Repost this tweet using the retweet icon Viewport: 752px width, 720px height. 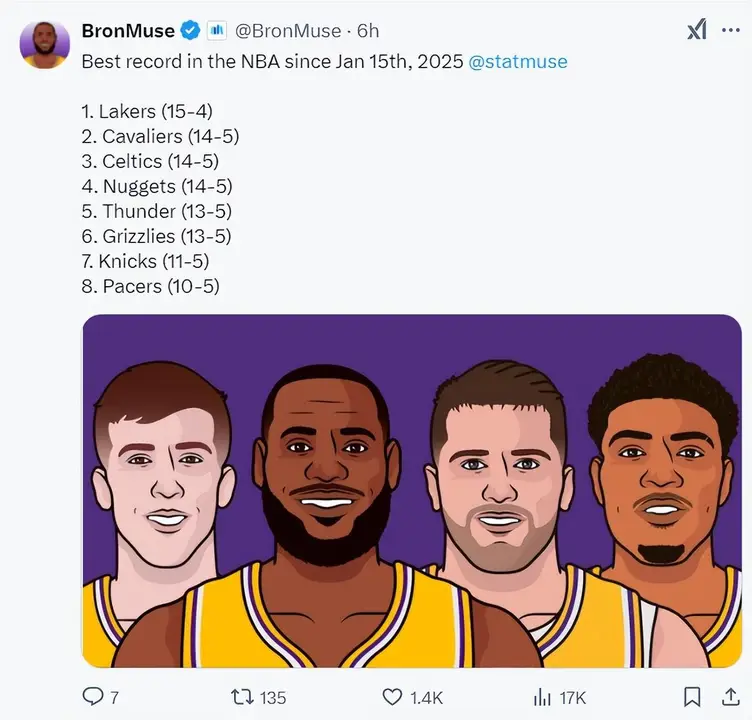(242, 696)
